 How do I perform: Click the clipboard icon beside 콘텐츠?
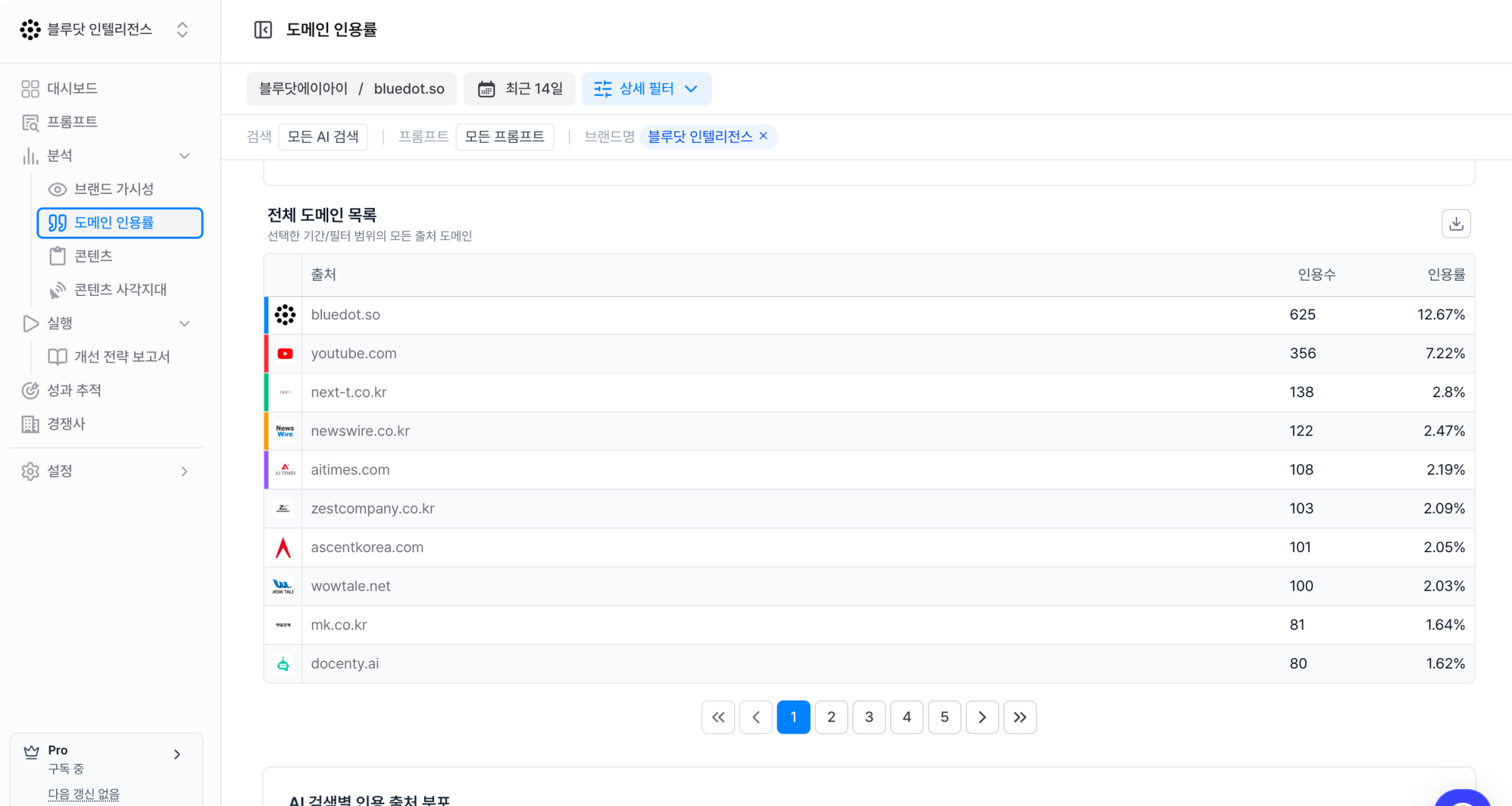[x=57, y=256]
